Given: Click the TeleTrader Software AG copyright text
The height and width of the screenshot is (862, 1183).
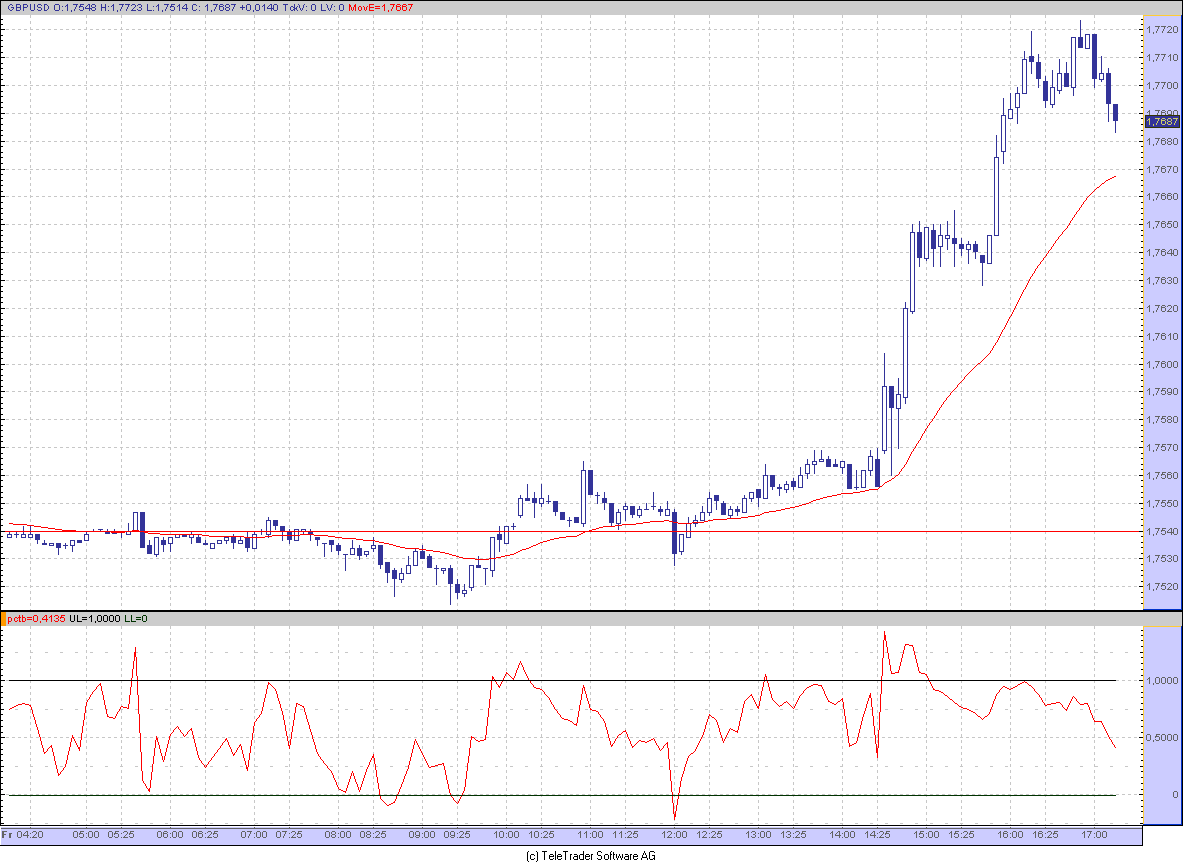Looking at the screenshot, I should tap(591, 855).
